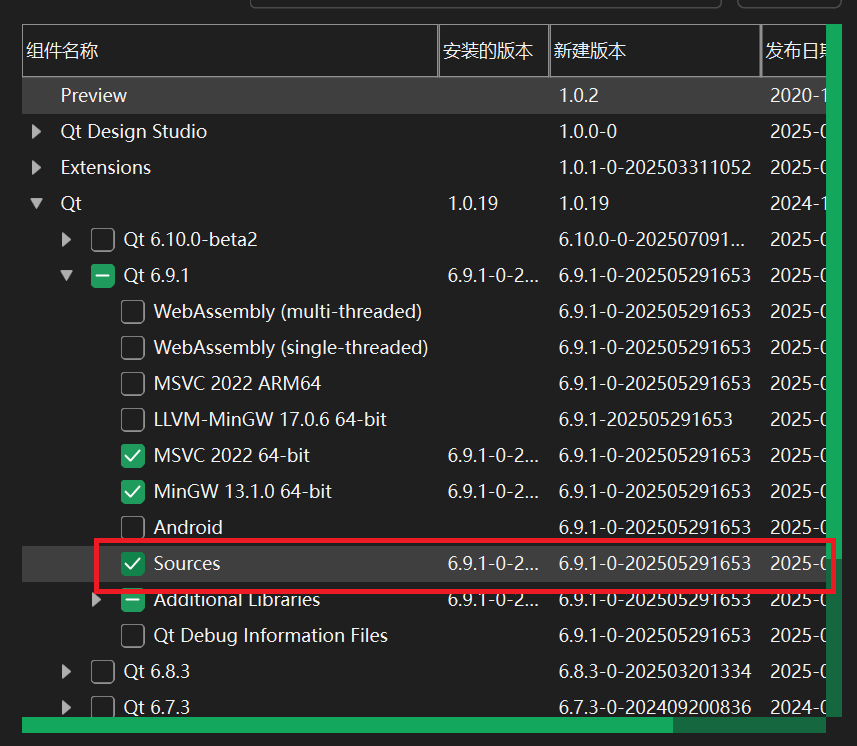Sort by 安装的版本 column header
857x746 pixels.
[494, 50]
